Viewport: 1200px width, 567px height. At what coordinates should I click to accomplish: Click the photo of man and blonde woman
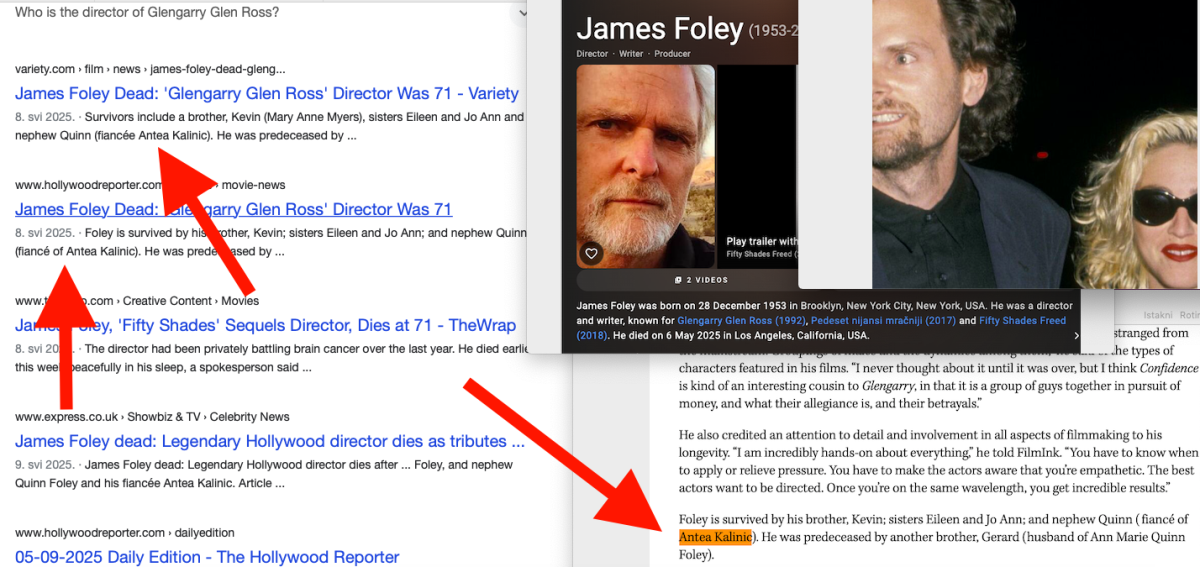(1035, 144)
